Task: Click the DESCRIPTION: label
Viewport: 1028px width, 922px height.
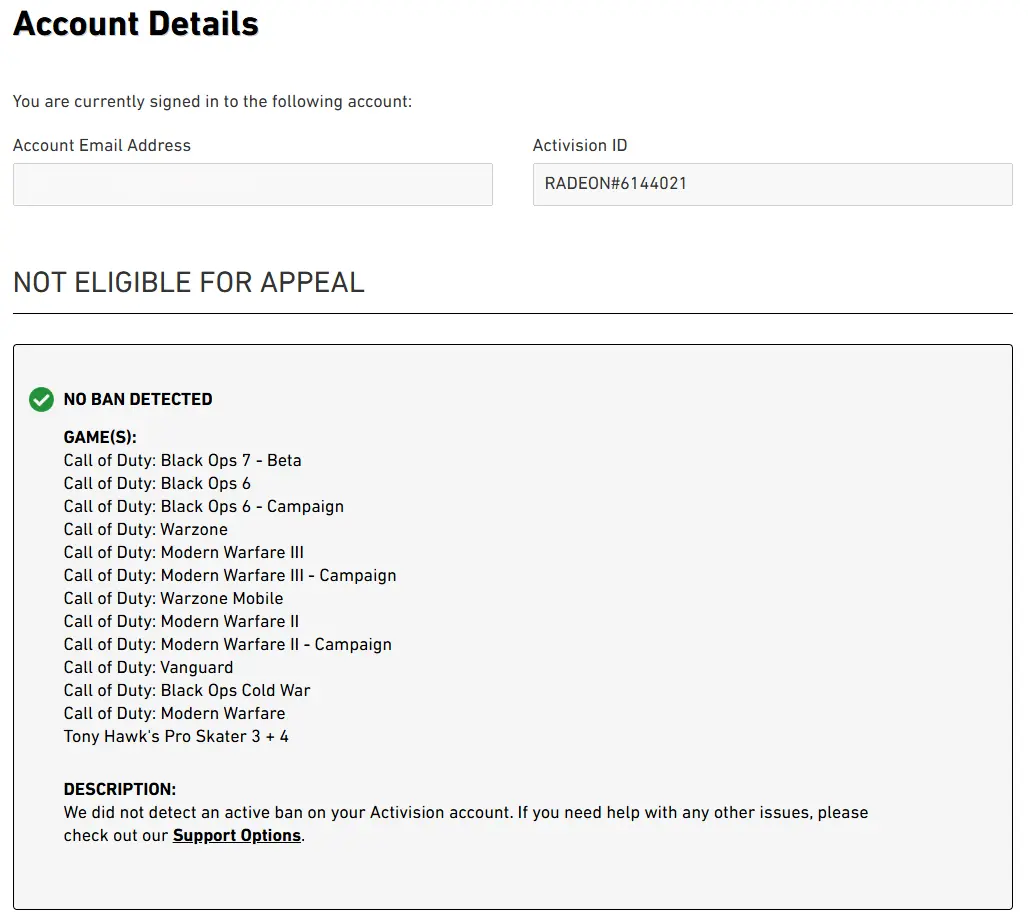Action: coord(120,790)
